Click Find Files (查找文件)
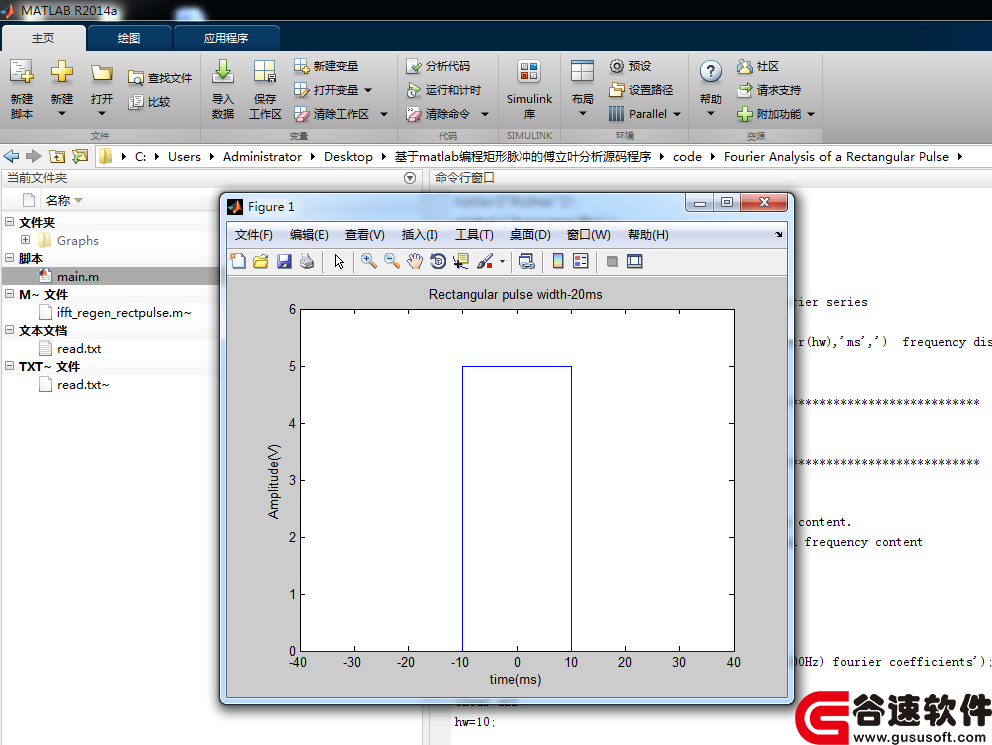The width and height of the screenshot is (992, 745). click(160, 78)
